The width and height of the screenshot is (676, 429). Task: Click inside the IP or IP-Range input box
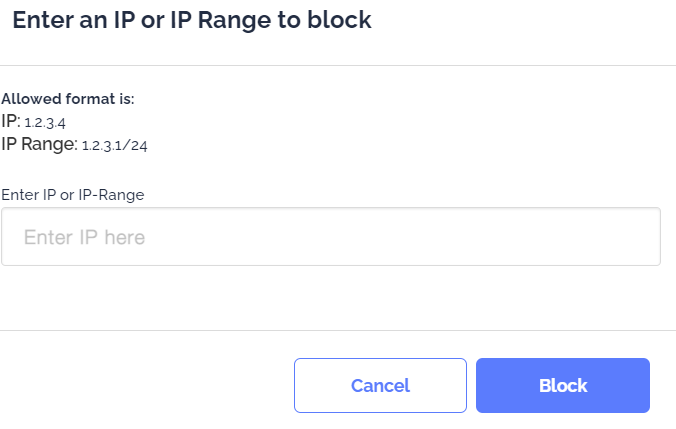click(330, 237)
